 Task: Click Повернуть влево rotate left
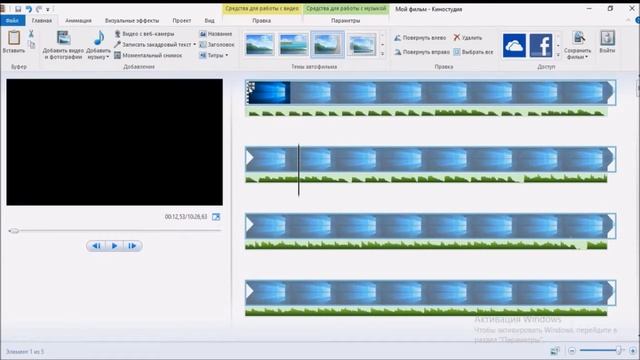click(x=420, y=38)
